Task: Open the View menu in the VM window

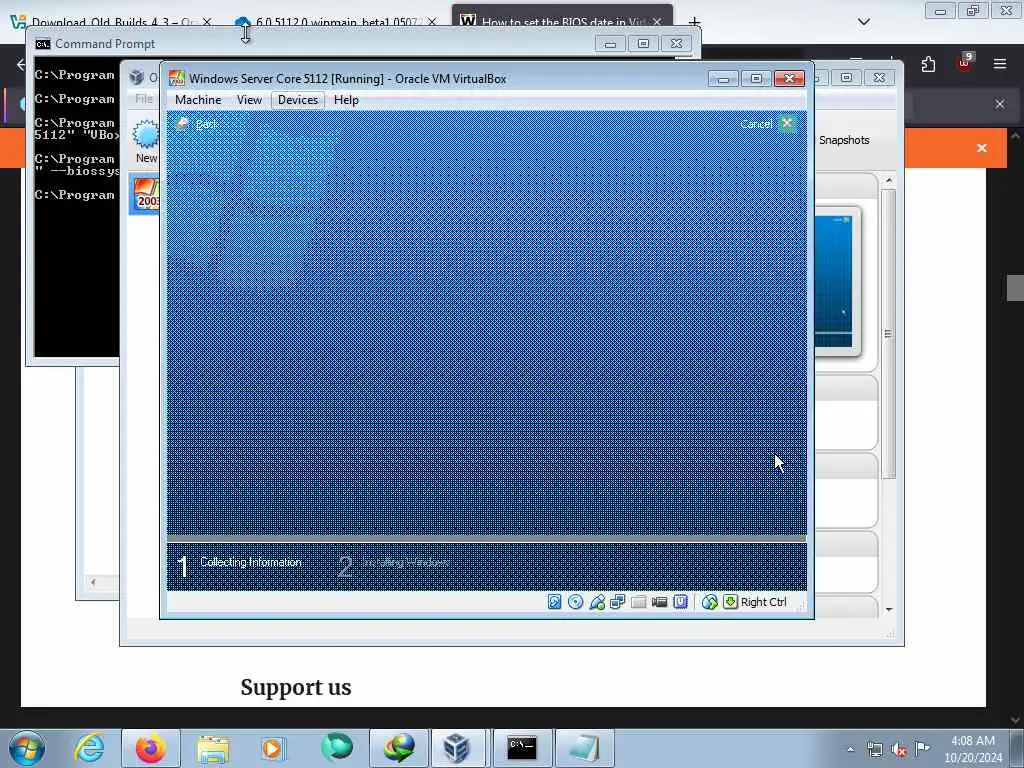Action: pos(249,100)
